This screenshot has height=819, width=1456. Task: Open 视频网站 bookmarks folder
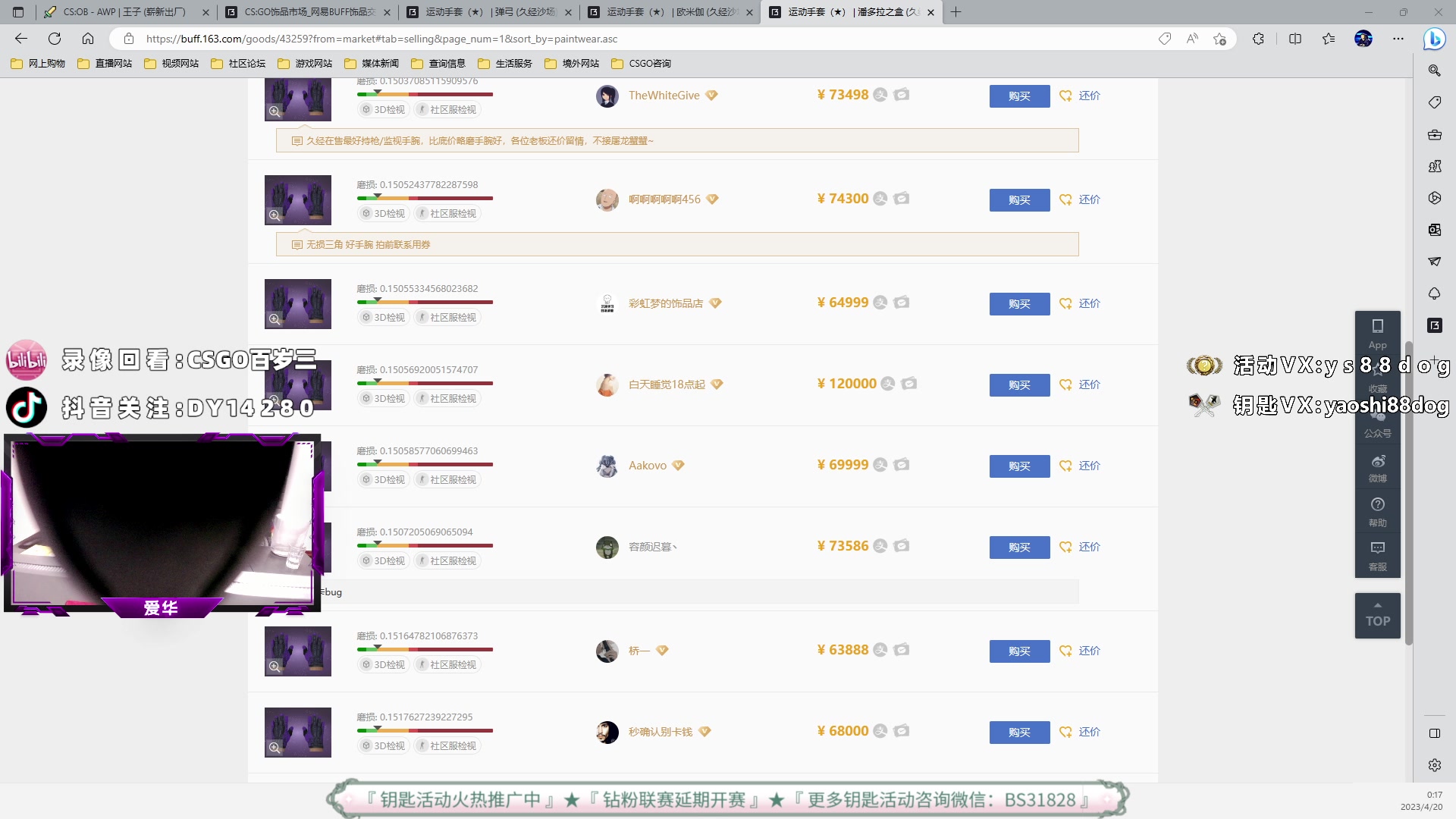click(x=171, y=64)
